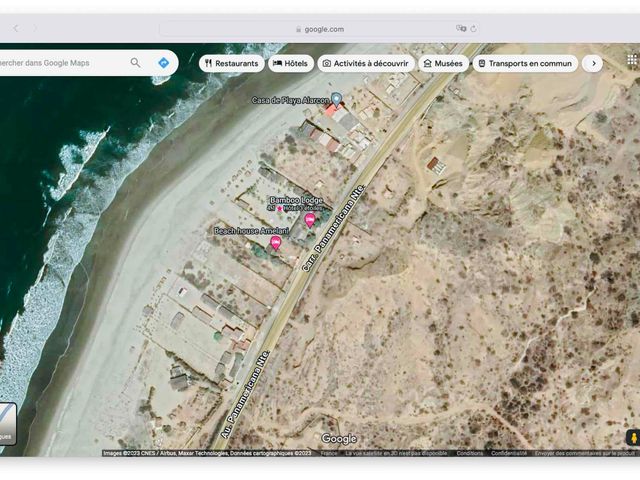Open the Google apps grid icon
The width and height of the screenshot is (640, 480).
(632, 60)
